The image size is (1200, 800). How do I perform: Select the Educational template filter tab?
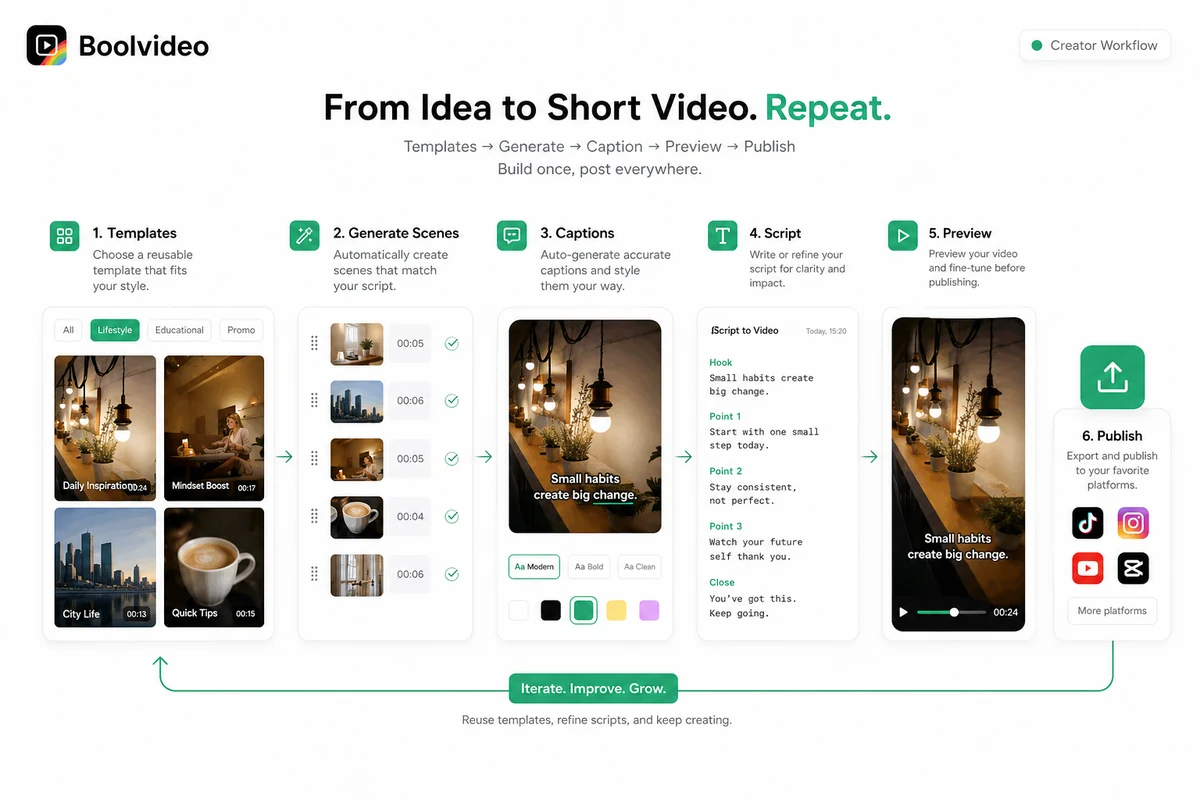coord(179,330)
